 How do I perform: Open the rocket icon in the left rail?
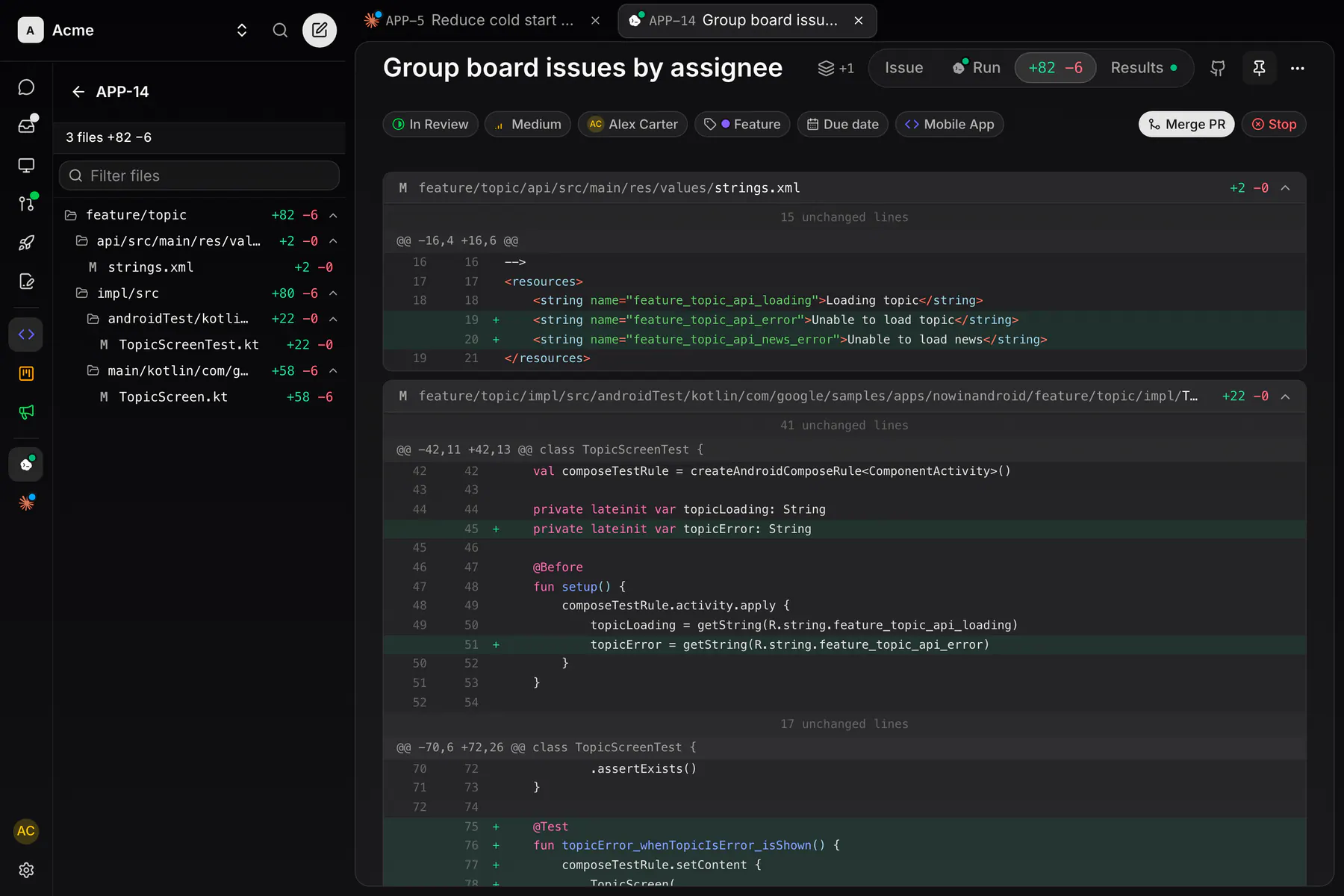pos(26,243)
